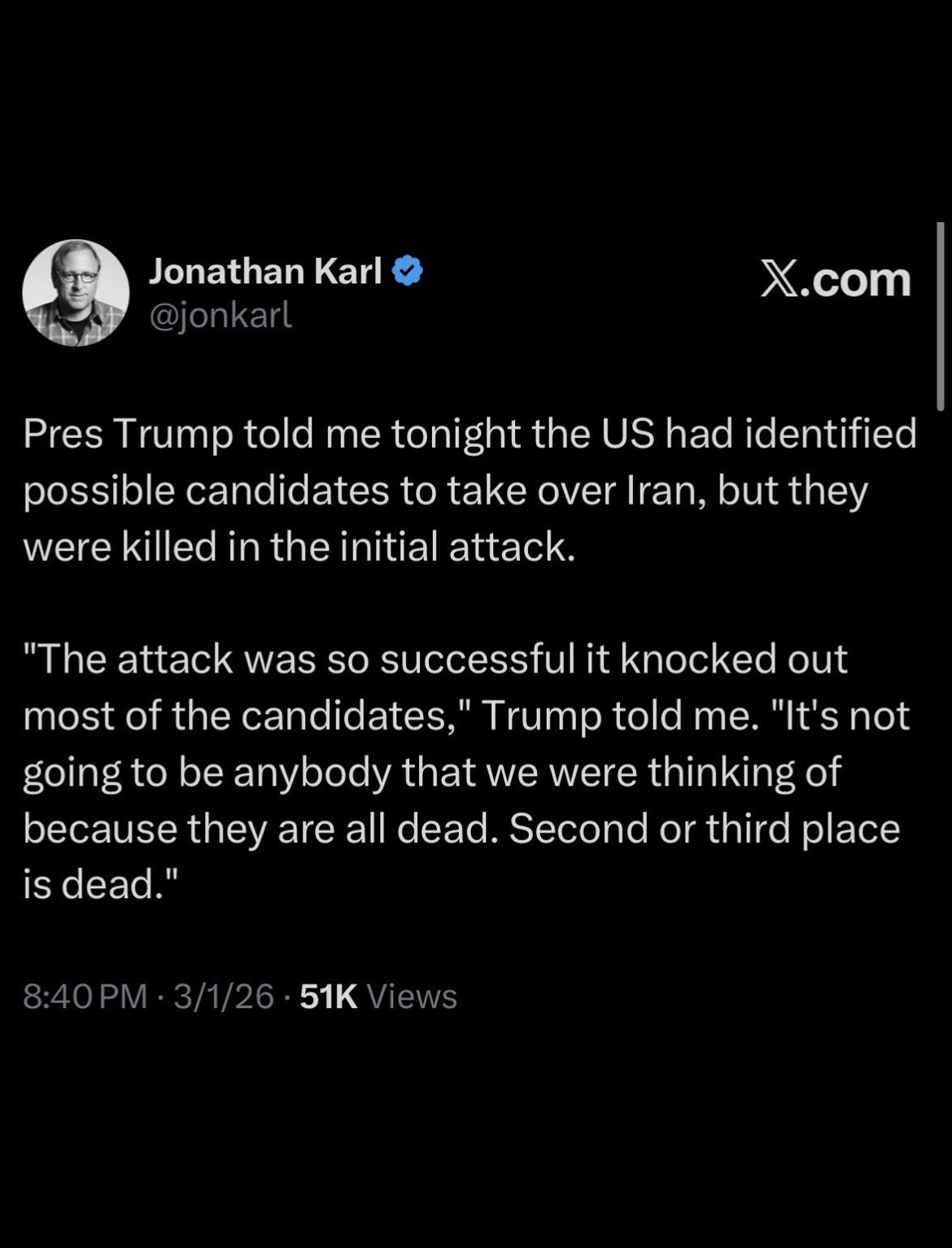This screenshot has height=1248, width=952.
Task: Open the Jonathan Karl display name
Action: pos(265,271)
